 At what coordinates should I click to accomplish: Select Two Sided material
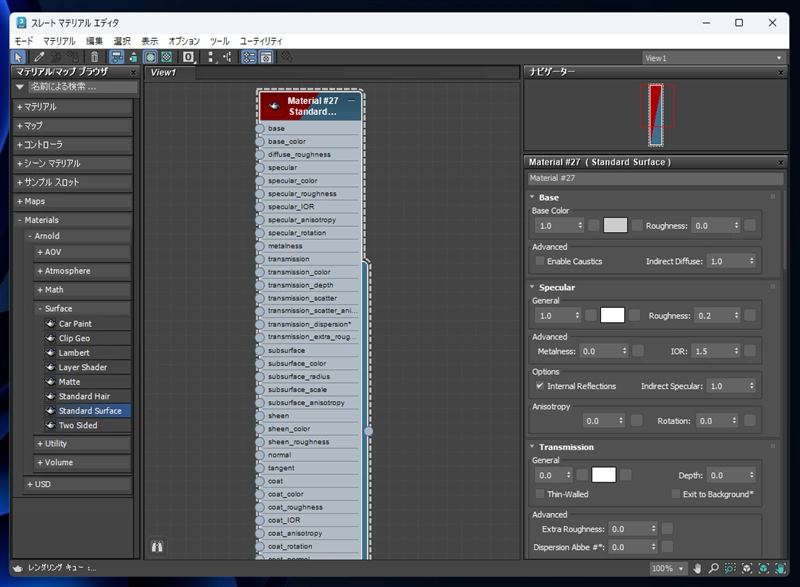pos(87,425)
